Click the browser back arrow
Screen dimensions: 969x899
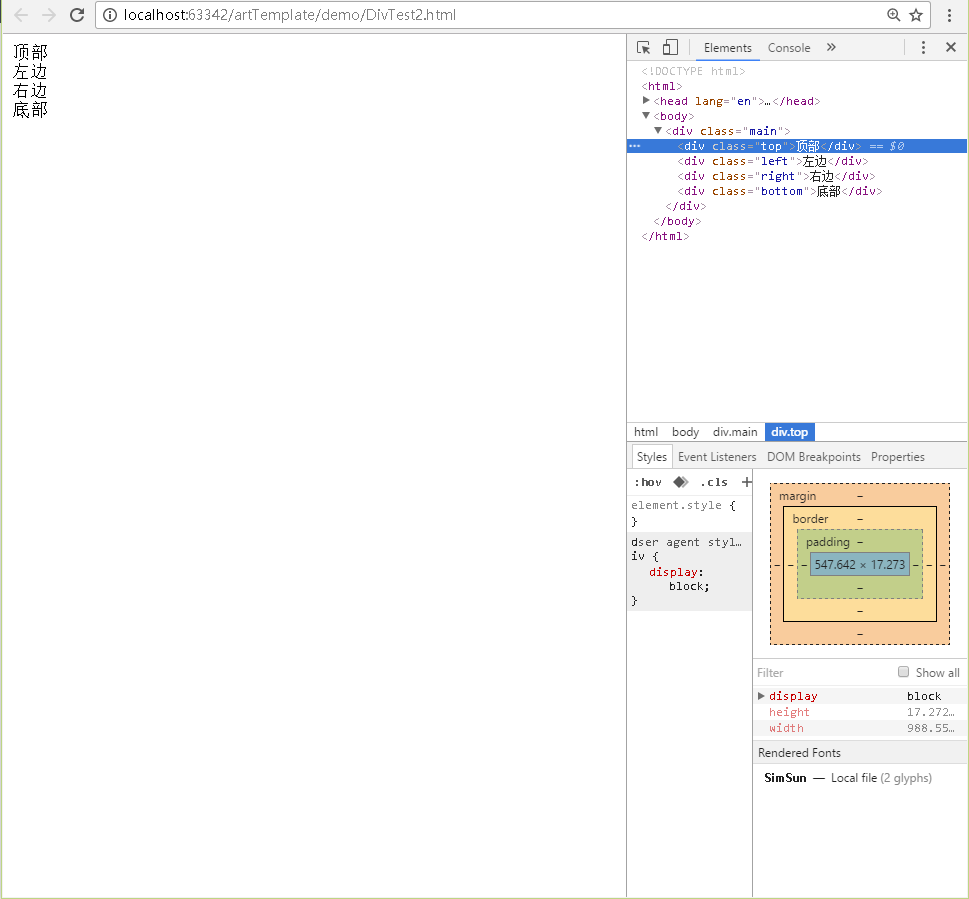click(20, 15)
